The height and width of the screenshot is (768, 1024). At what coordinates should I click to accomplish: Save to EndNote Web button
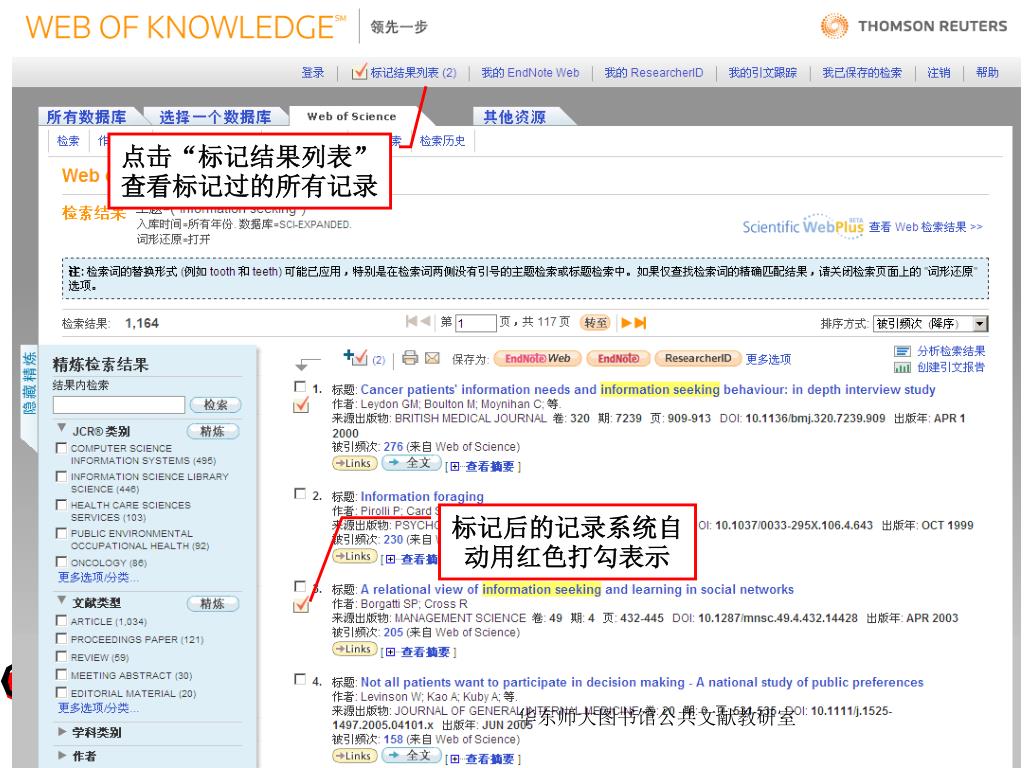[x=537, y=359]
